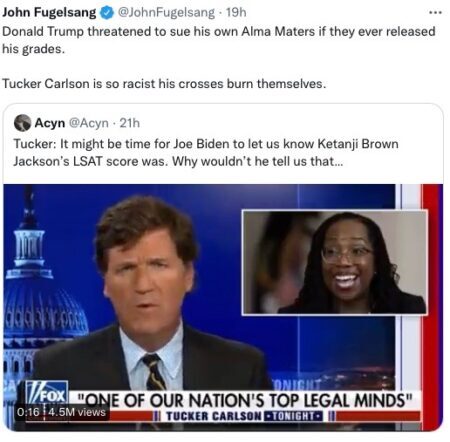Click Acyn's round profile avatar
450x442 pixels.
[22, 123]
